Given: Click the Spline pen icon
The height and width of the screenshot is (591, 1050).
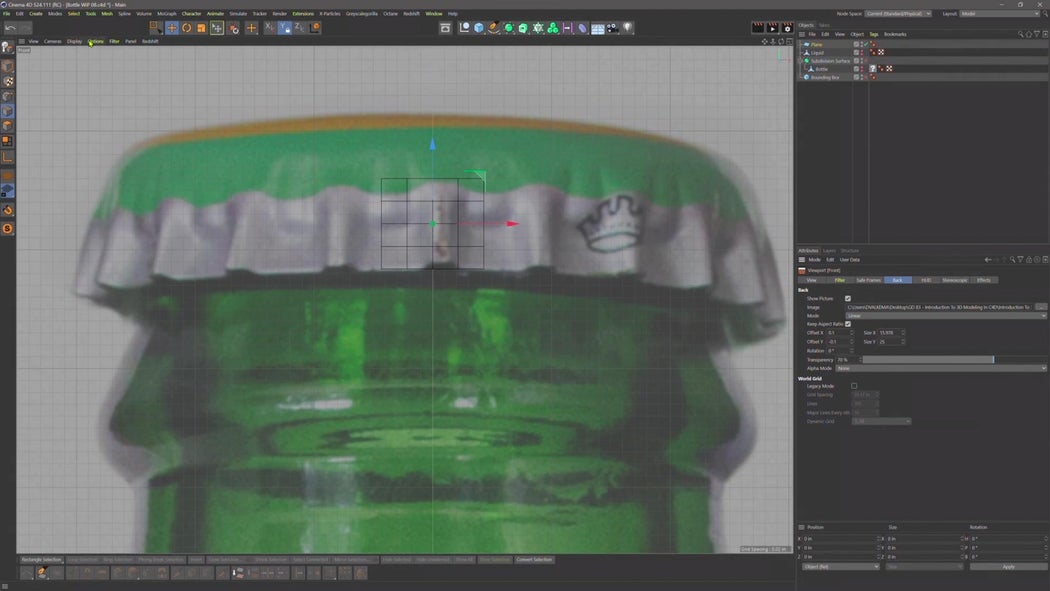Looking at the screenshot, I should pyautogui.click(x=494, y=27).
